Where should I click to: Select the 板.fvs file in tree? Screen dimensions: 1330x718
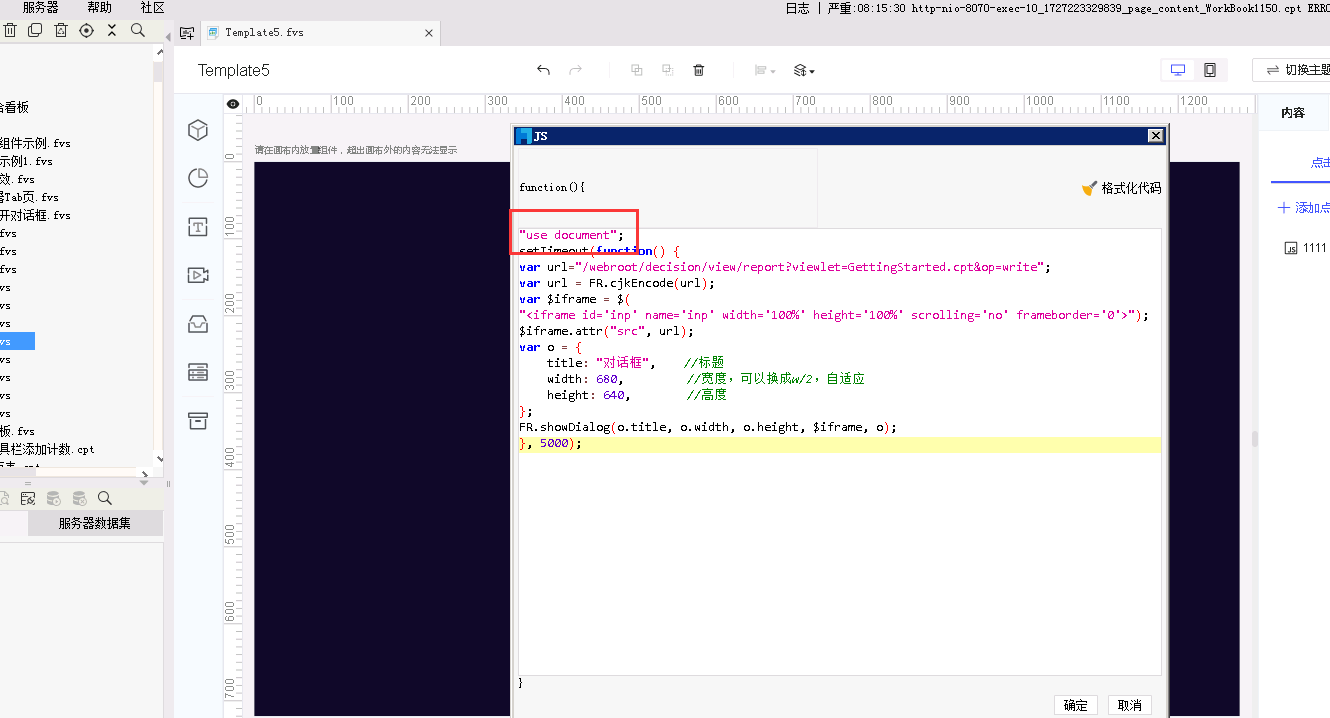[x=17, y=431]
